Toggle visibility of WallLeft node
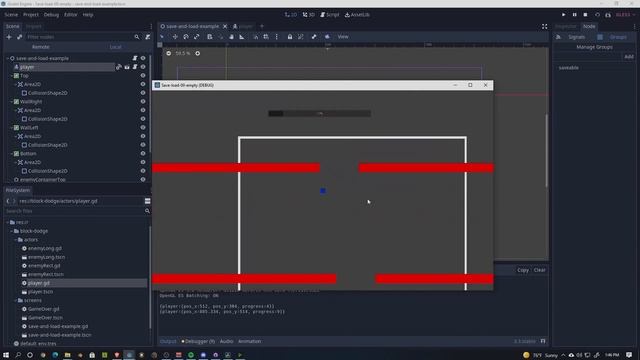Image resolution: width=640 pixels, height=360 pixels. [143, 127]
